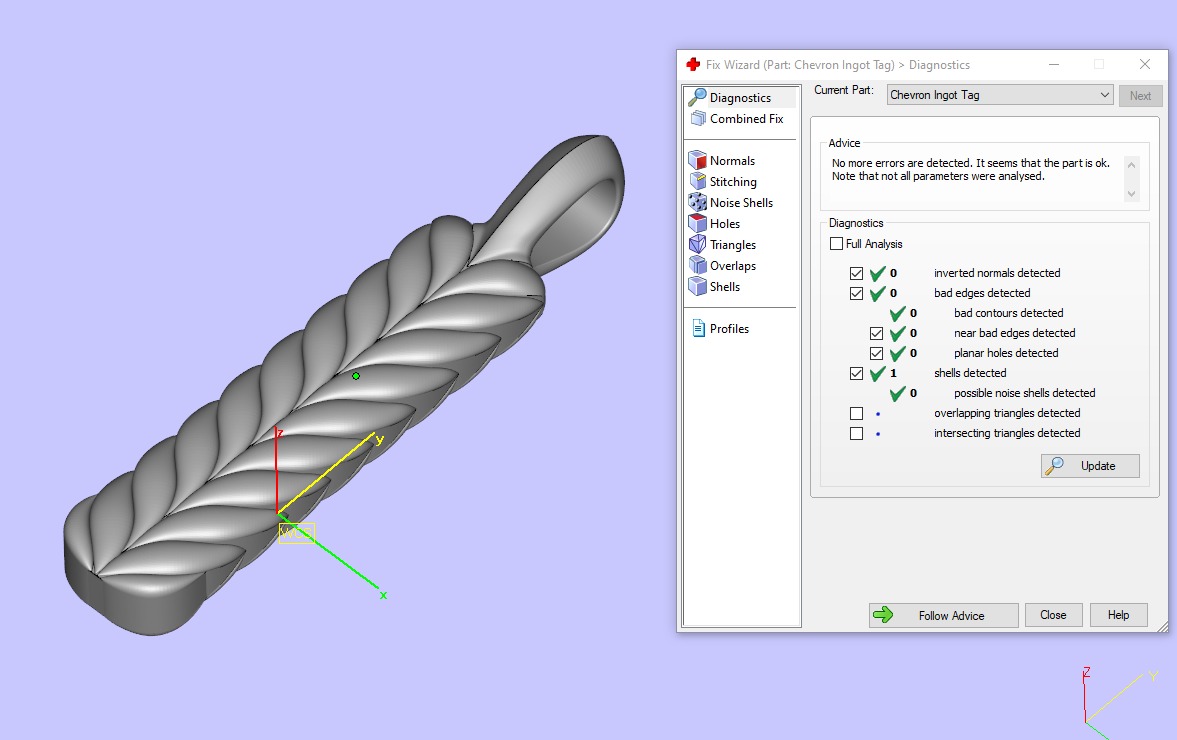Select the Normals cube icon

pos(697,160)
